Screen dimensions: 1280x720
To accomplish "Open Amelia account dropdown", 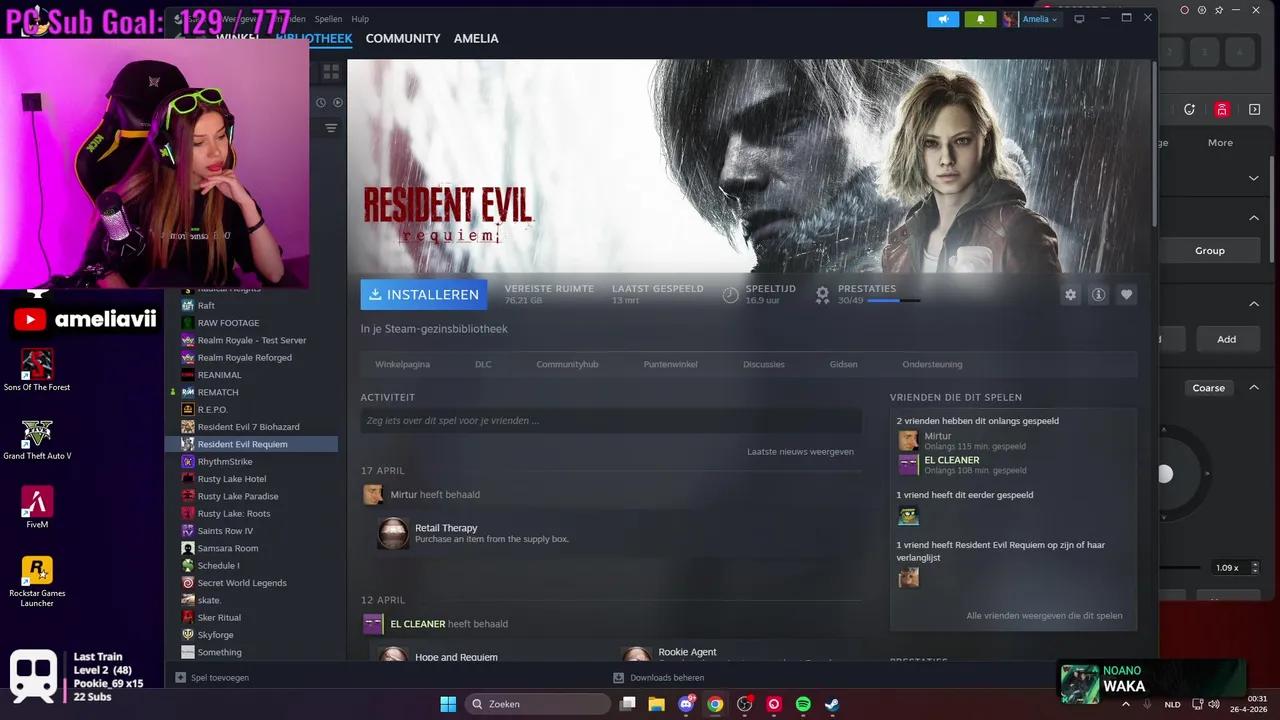I will [x=1031, y=19].
